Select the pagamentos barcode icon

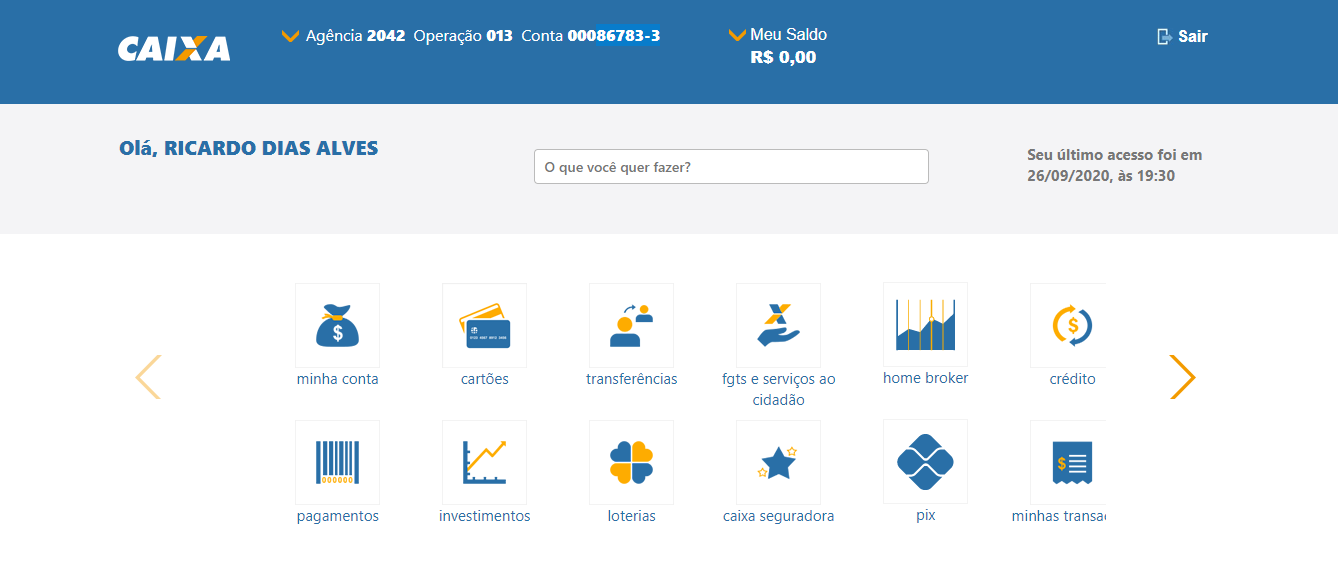[337, 463]
